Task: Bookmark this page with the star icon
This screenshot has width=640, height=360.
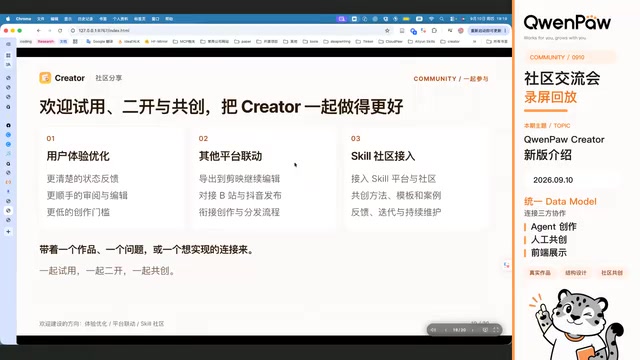Action: 387,31
